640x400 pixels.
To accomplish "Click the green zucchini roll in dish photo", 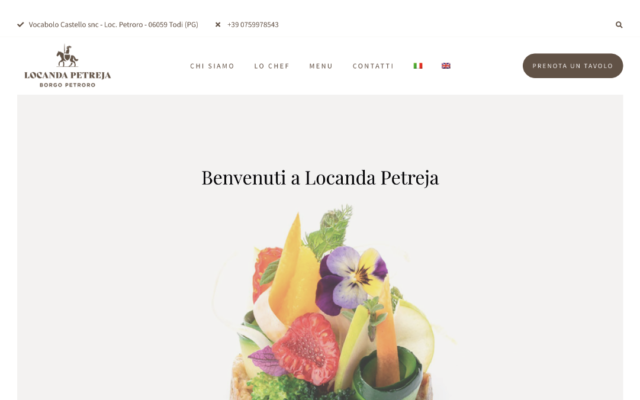I will click(387, 372).
